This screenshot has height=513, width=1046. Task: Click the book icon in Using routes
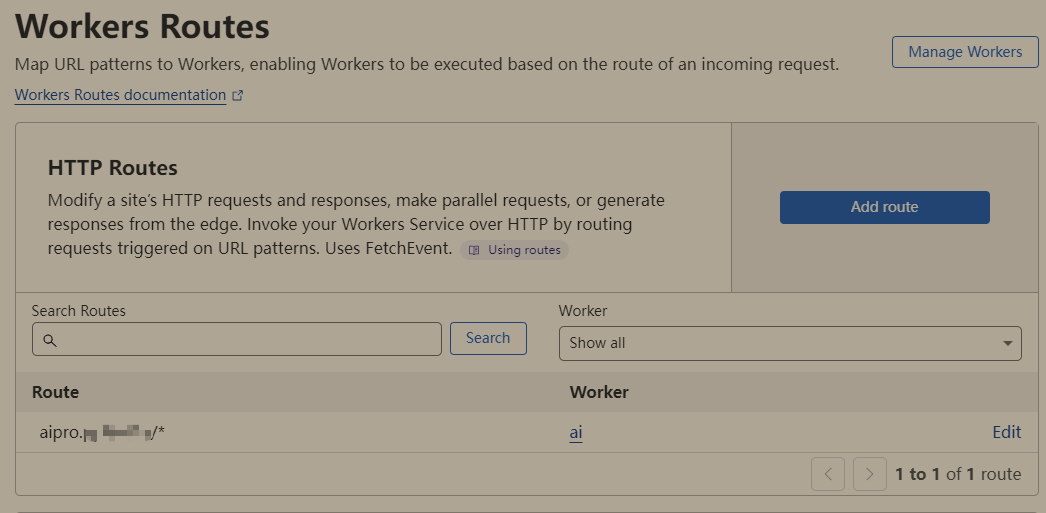pos(474,250)
